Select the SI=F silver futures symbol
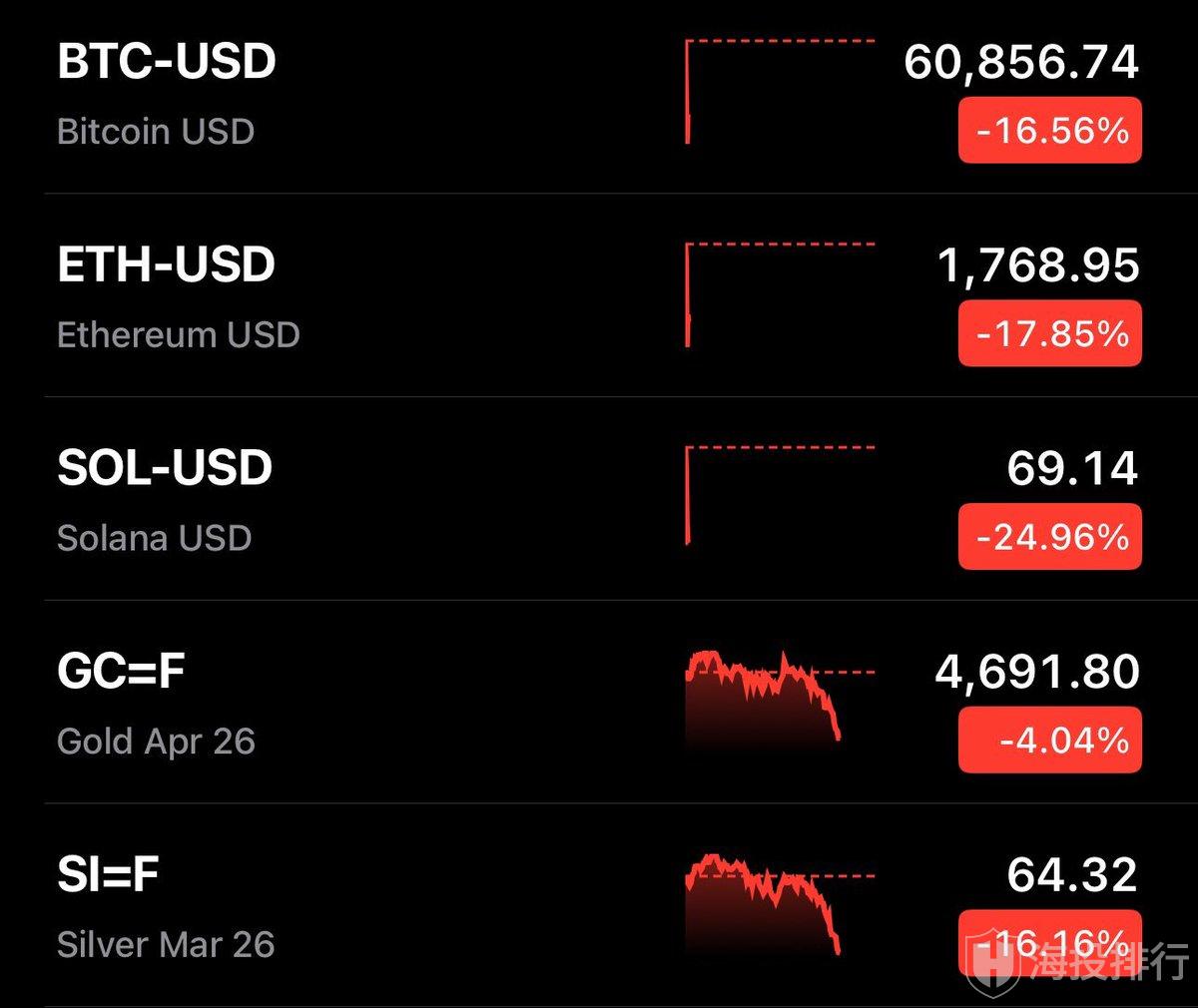This screenshot has height=1008, width=1198. pos(108,875)
